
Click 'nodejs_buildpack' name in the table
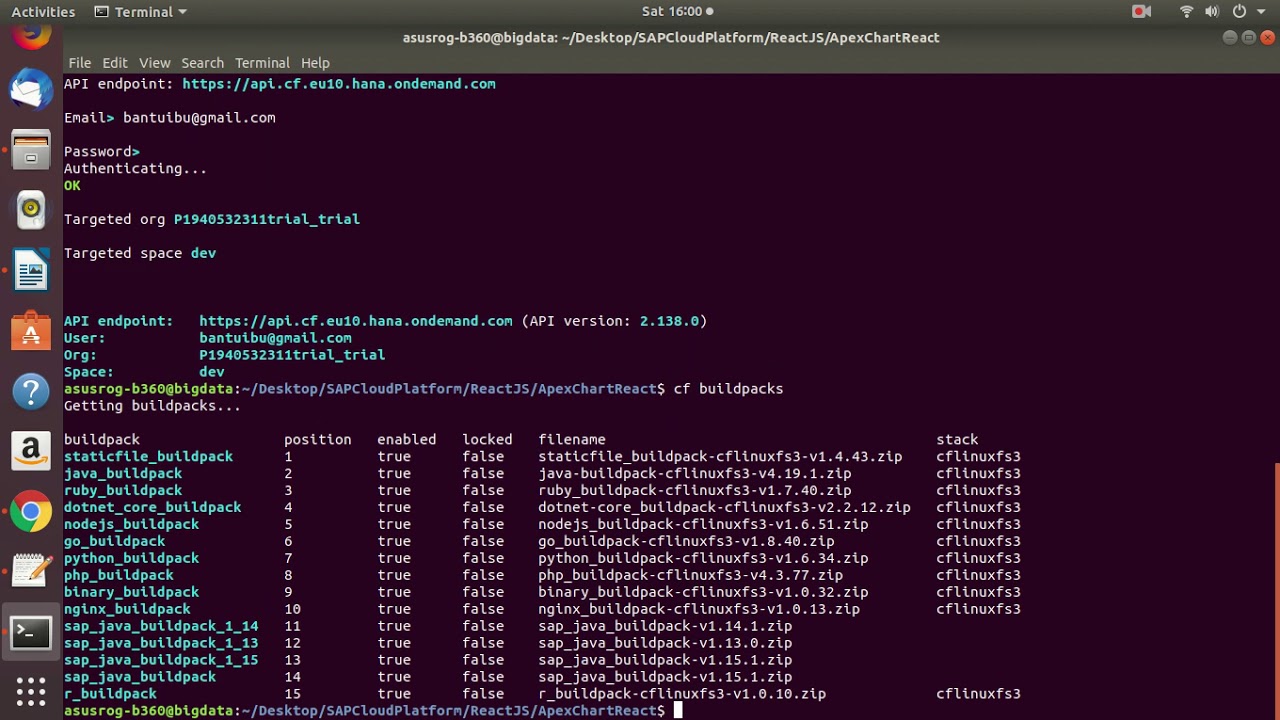point(132,525)
